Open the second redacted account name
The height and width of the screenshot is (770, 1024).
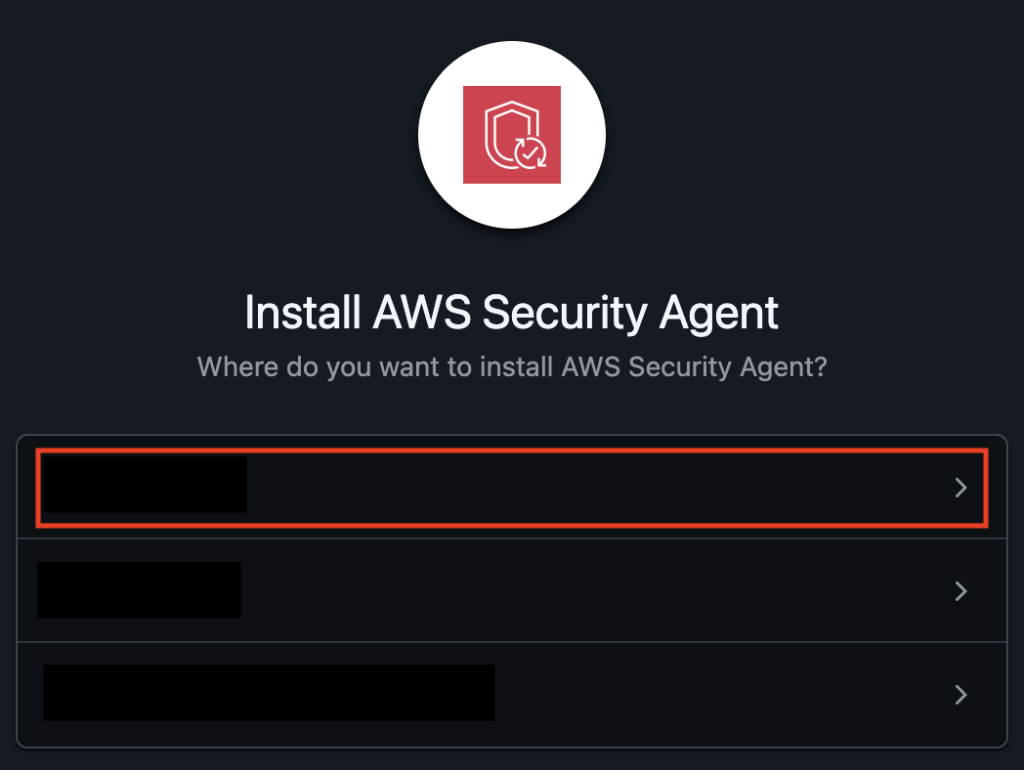139,590
